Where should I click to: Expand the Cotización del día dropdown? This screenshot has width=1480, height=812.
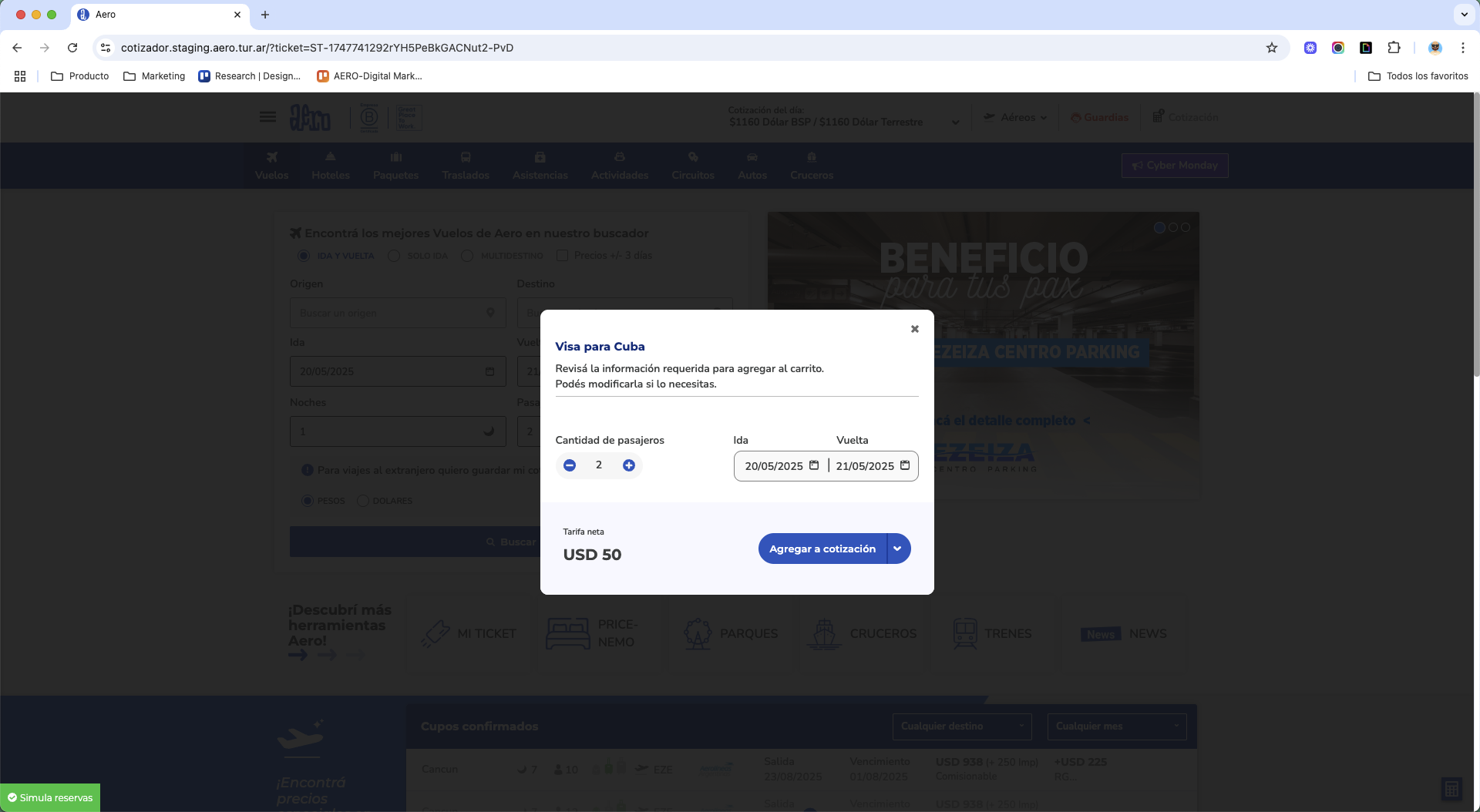coord(955,122)
